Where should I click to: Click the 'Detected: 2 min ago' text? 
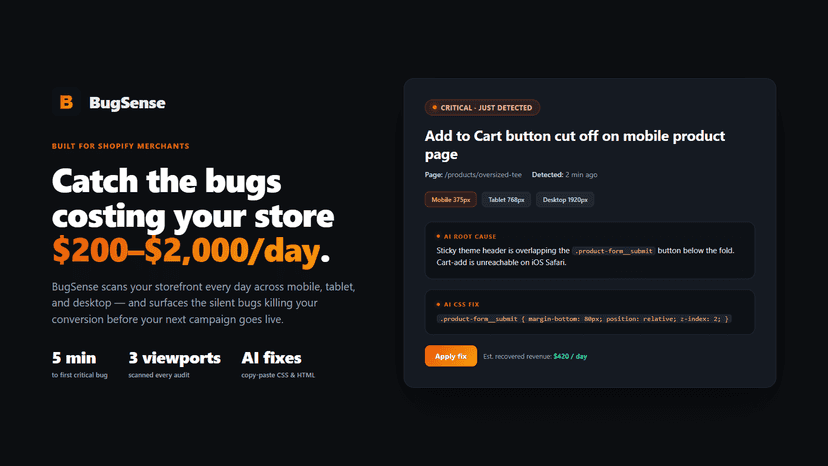coord(564,175)
